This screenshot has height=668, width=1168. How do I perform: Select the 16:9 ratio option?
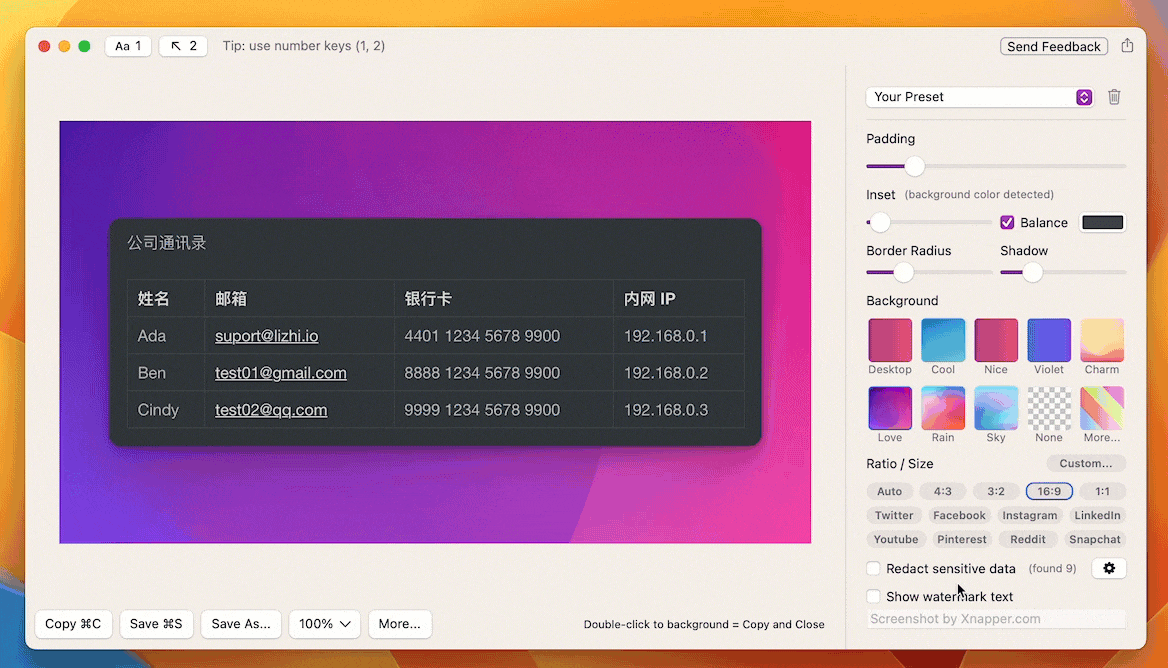[1049, 491]
